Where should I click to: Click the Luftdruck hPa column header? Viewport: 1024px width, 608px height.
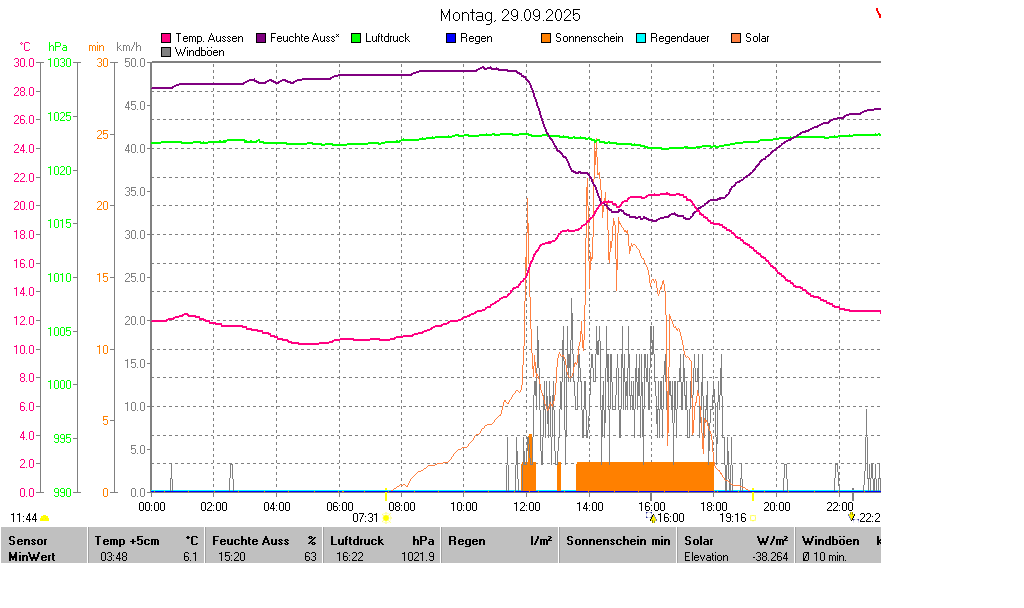click(x=383, y=541)
